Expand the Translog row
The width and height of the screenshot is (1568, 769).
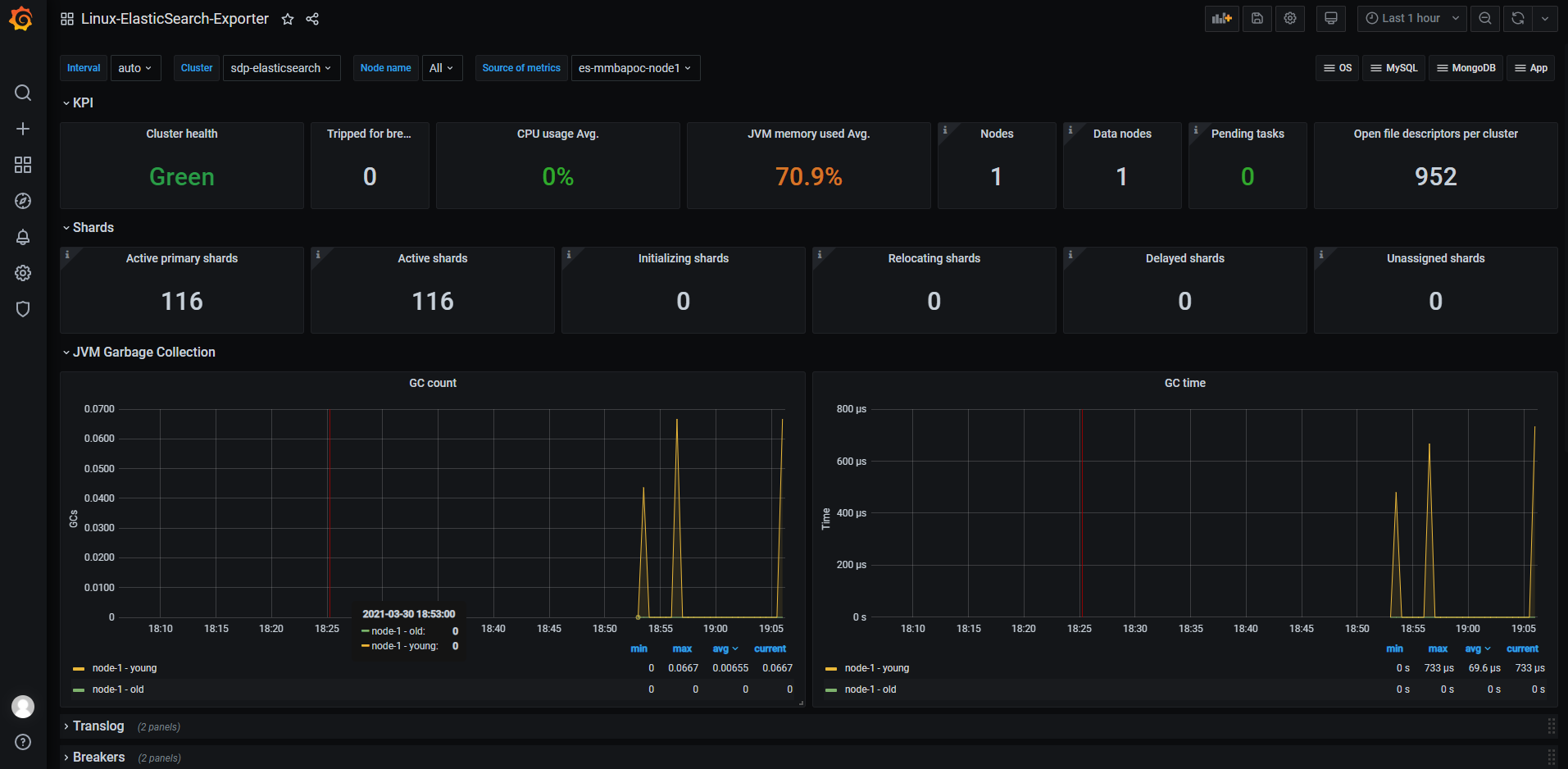tap(98, 726)
